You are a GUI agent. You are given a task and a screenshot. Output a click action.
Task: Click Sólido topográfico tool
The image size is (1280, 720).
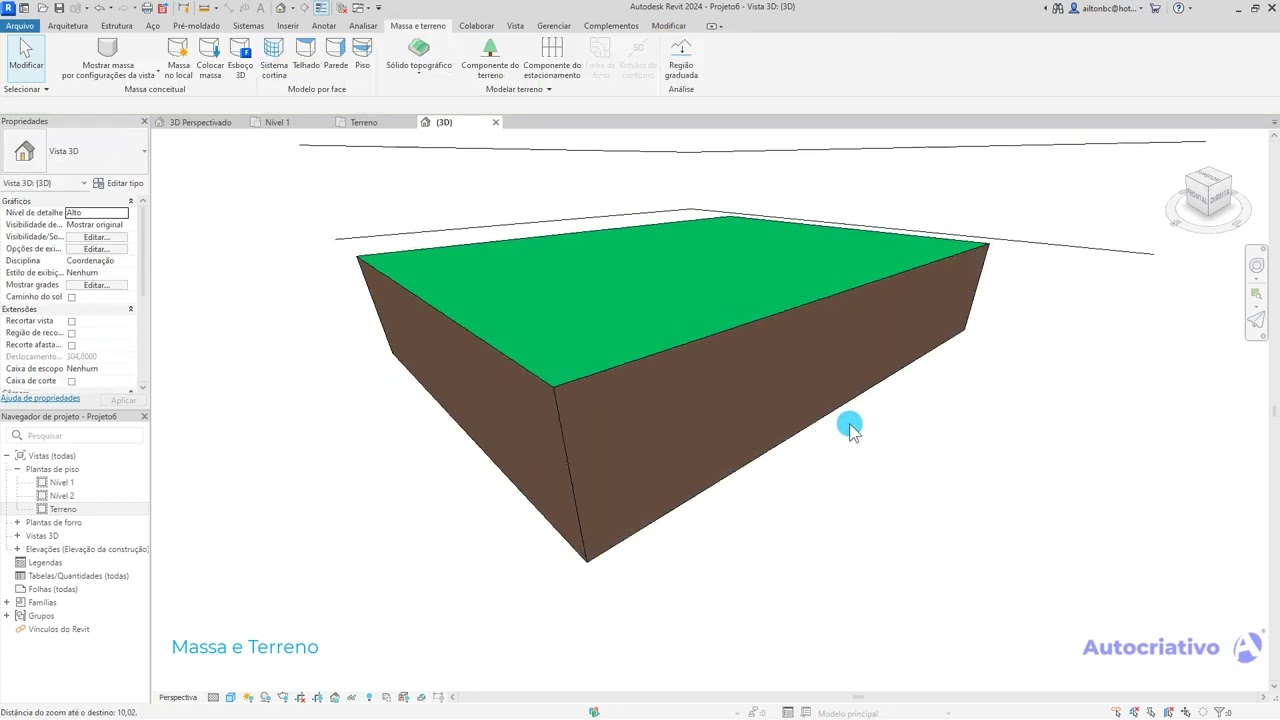click(x=419, y=56)
